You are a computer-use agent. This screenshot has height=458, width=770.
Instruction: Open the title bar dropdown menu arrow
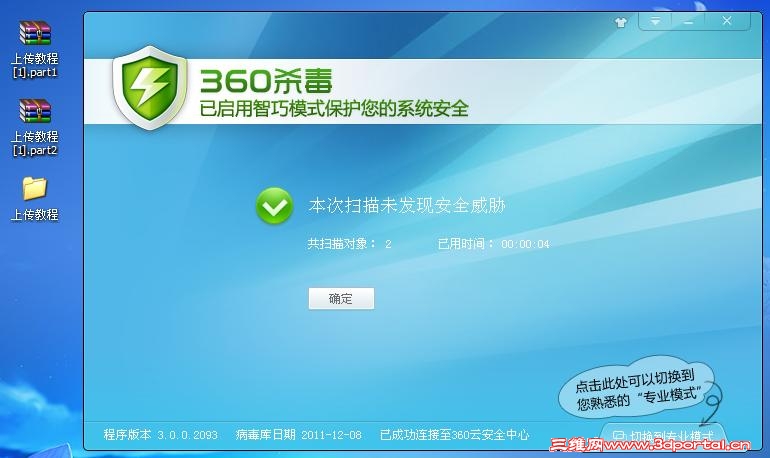tap(655, 21)
